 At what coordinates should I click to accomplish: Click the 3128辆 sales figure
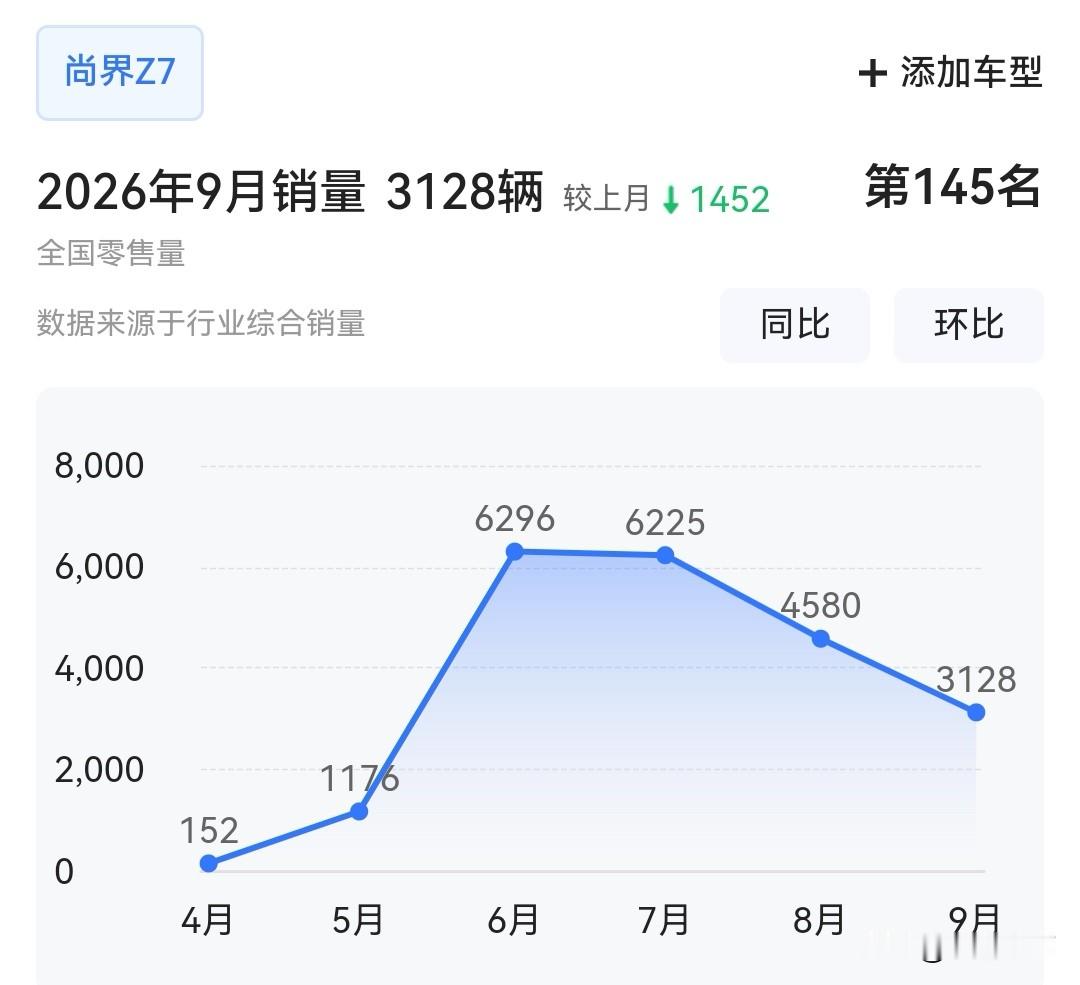(465, 191)
